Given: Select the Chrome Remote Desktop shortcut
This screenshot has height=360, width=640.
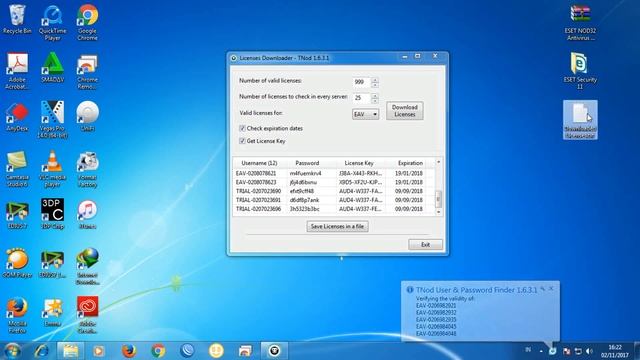Looking at the screenshot, I should [x=87, y=71].
